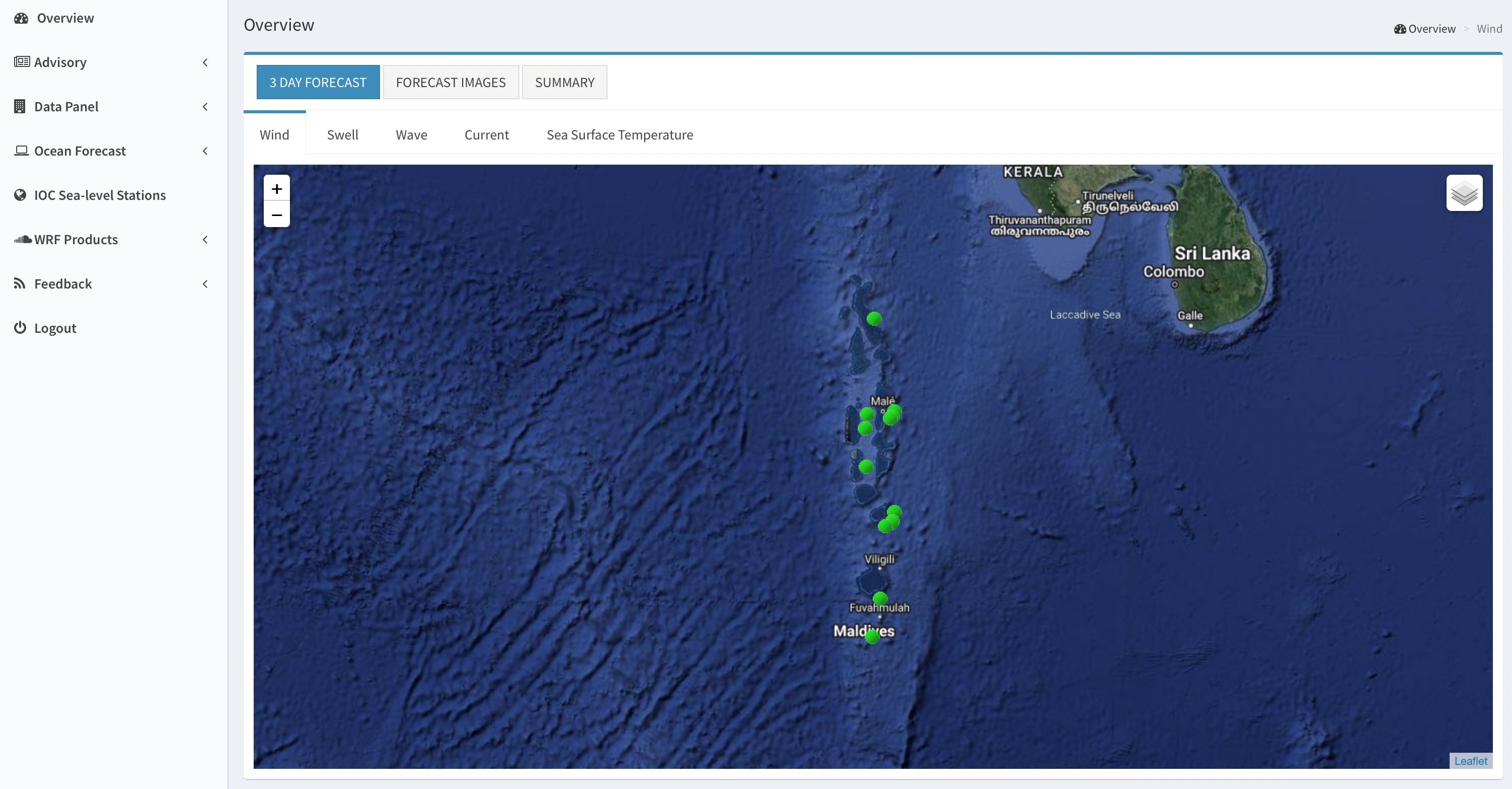The height and width of the screenshot is (789, 1512).
Task: Click the Data Panel building icon
Action: pos(20,106)
